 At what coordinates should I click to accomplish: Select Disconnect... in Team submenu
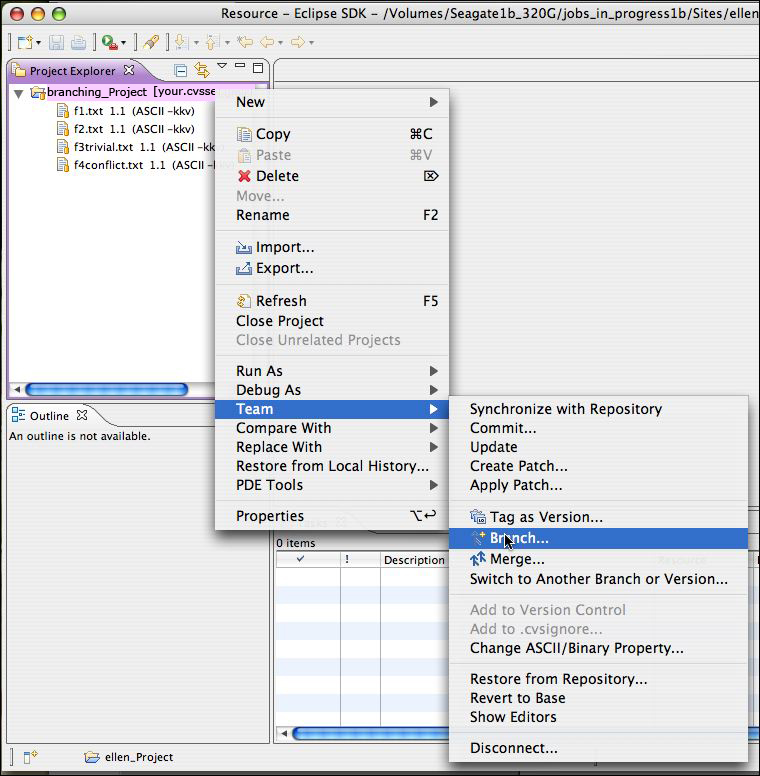coord(513,748)
